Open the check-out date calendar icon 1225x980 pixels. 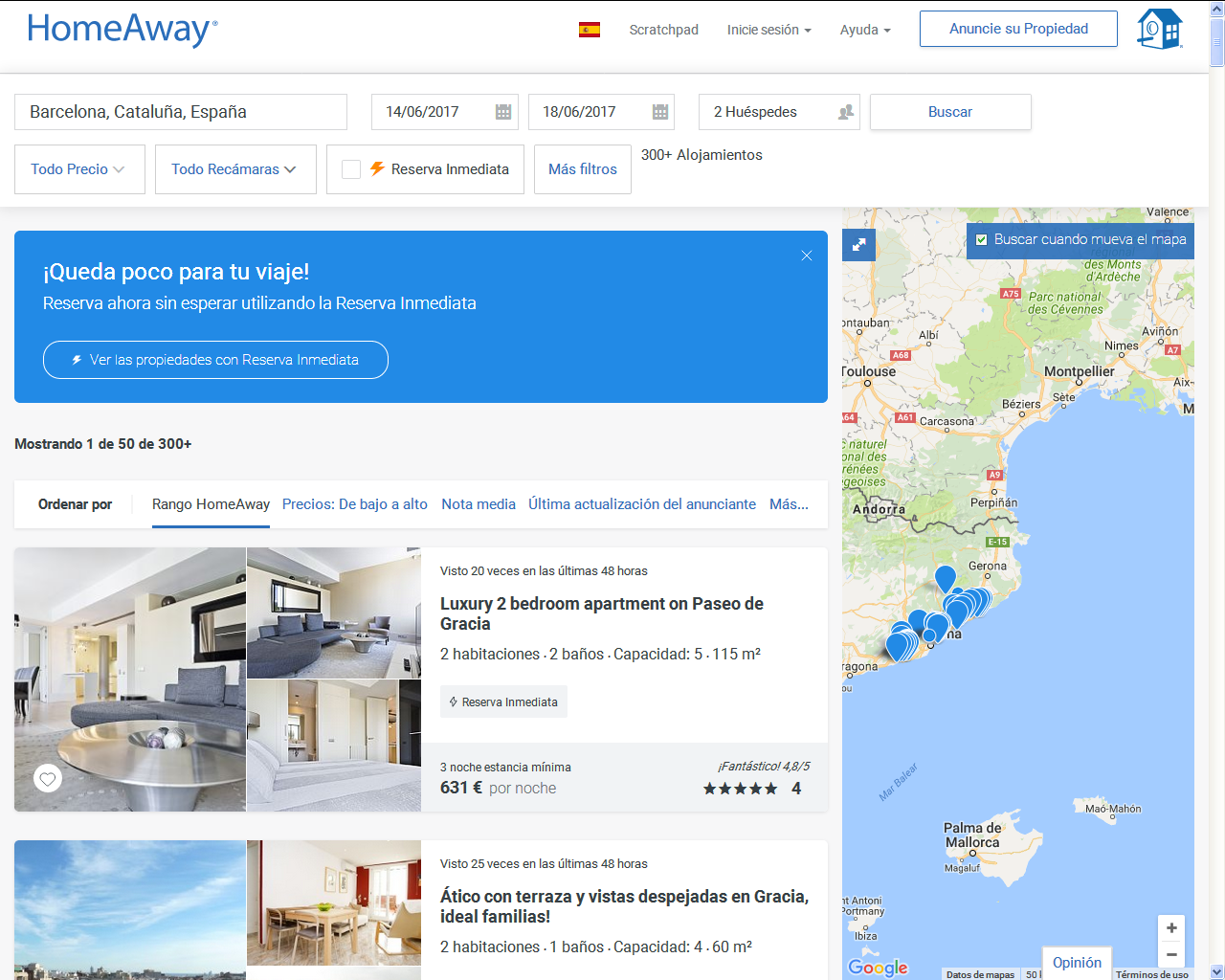[x=659, y=112]
